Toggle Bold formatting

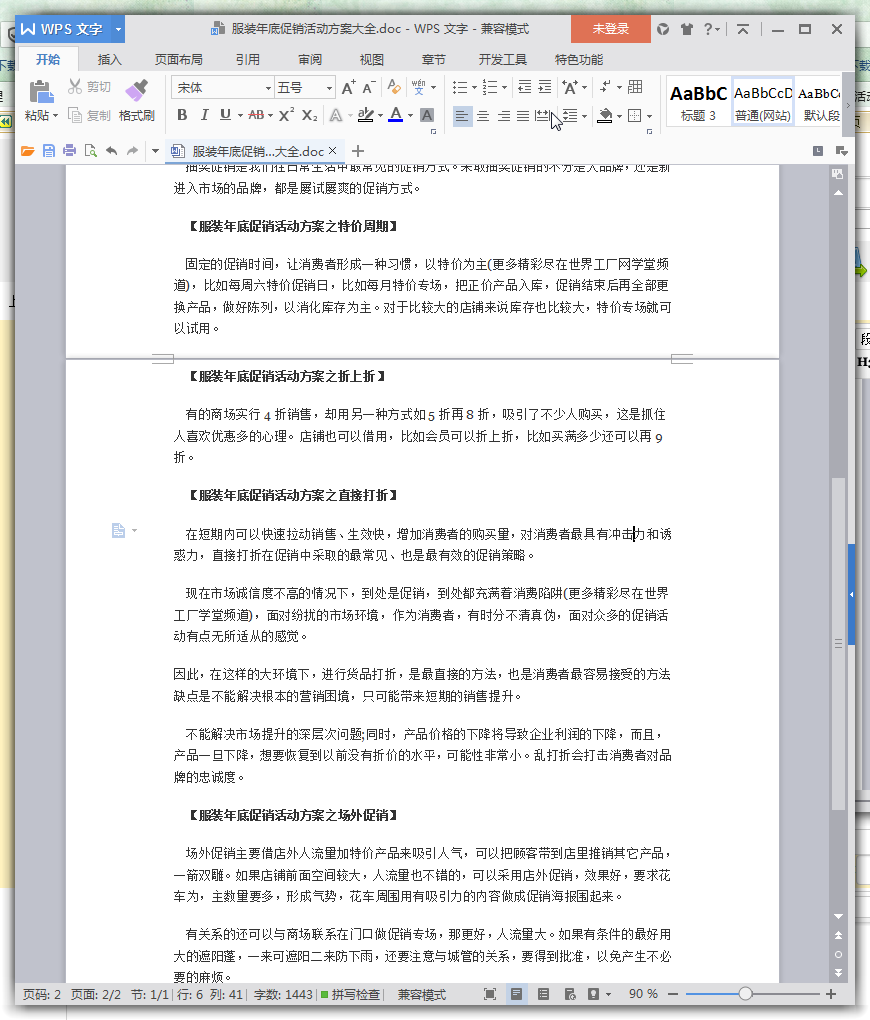tap(182, 115)
